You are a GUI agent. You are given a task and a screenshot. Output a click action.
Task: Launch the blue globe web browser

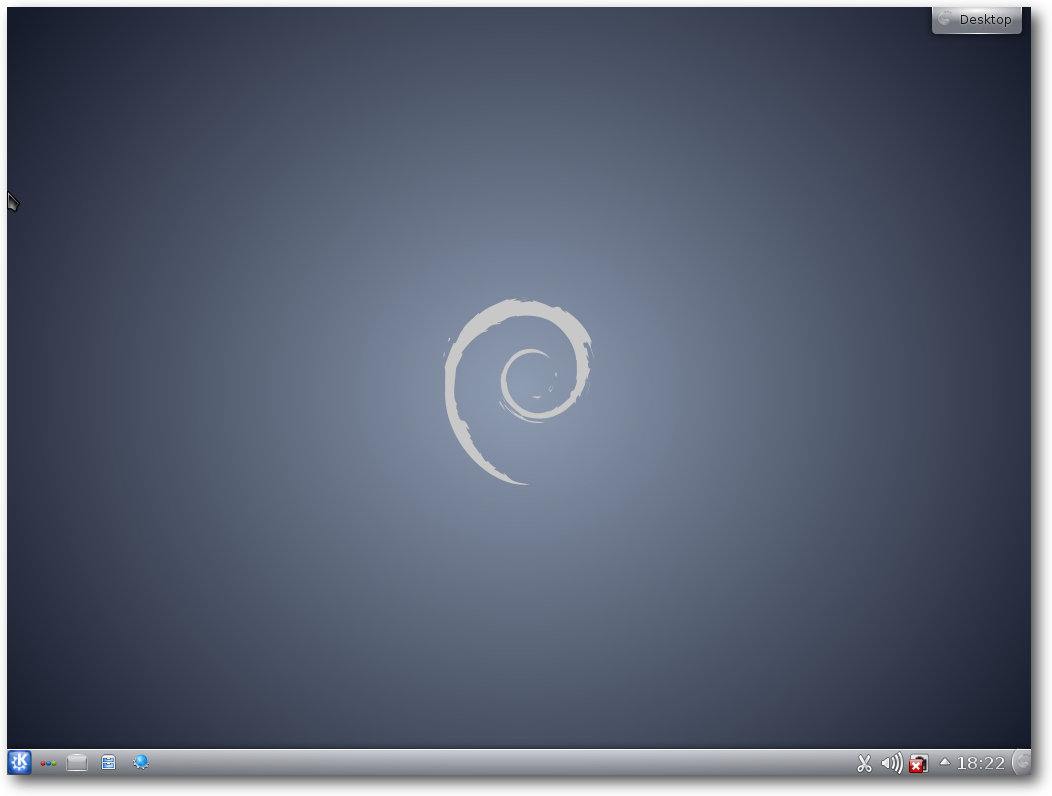(141, 762)
